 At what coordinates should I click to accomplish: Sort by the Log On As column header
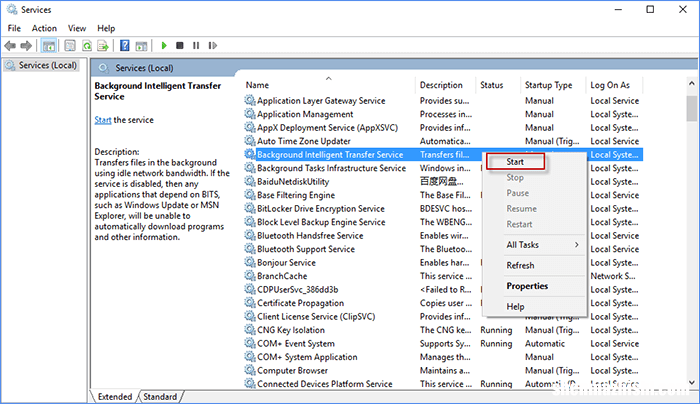tap(614, 85)
